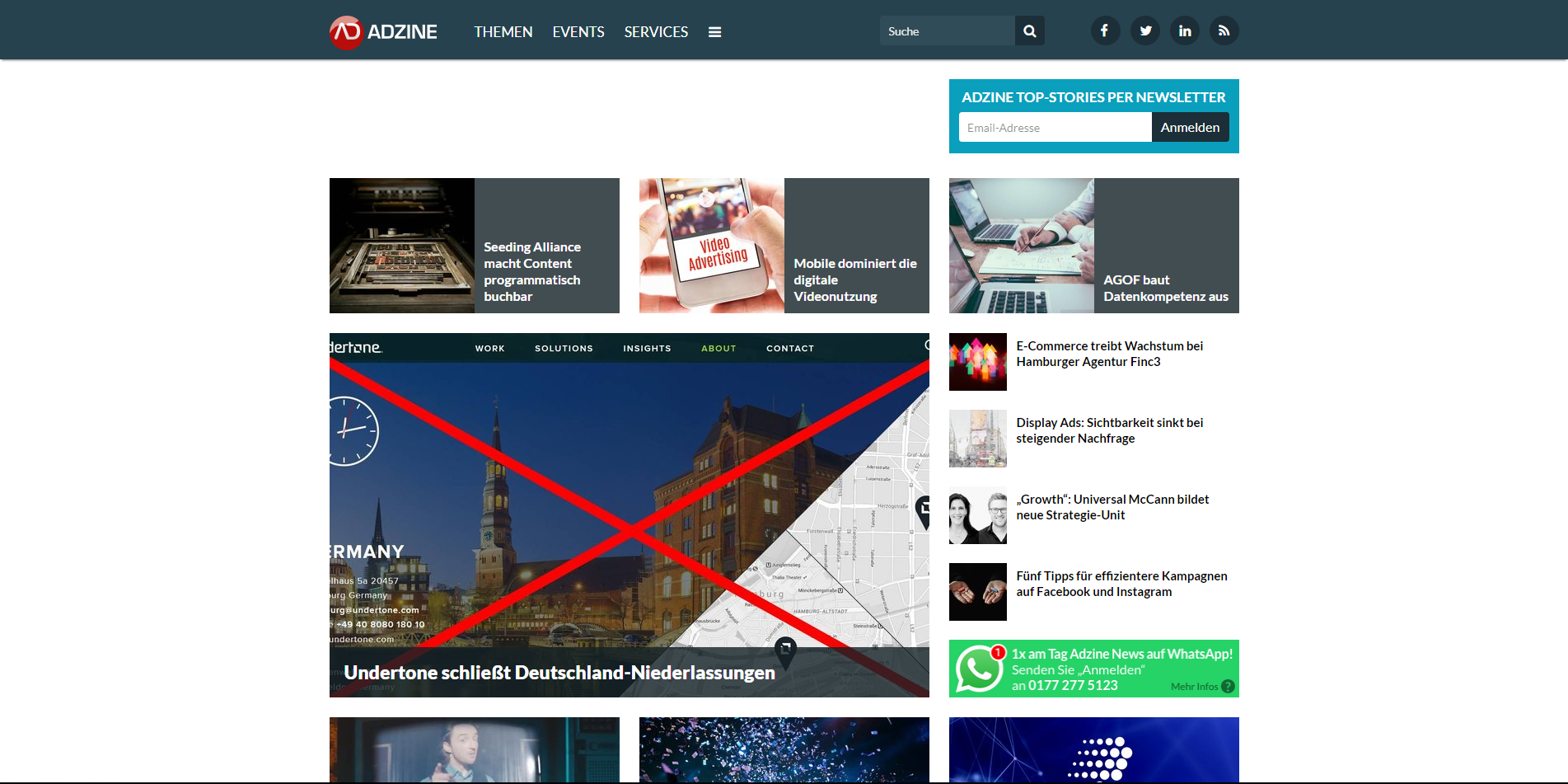Click the Anmelden newsletter button
Image resolution: width=1568 pixels, height=784 pixels.
pyautogui.click(x=1190, y=127)
